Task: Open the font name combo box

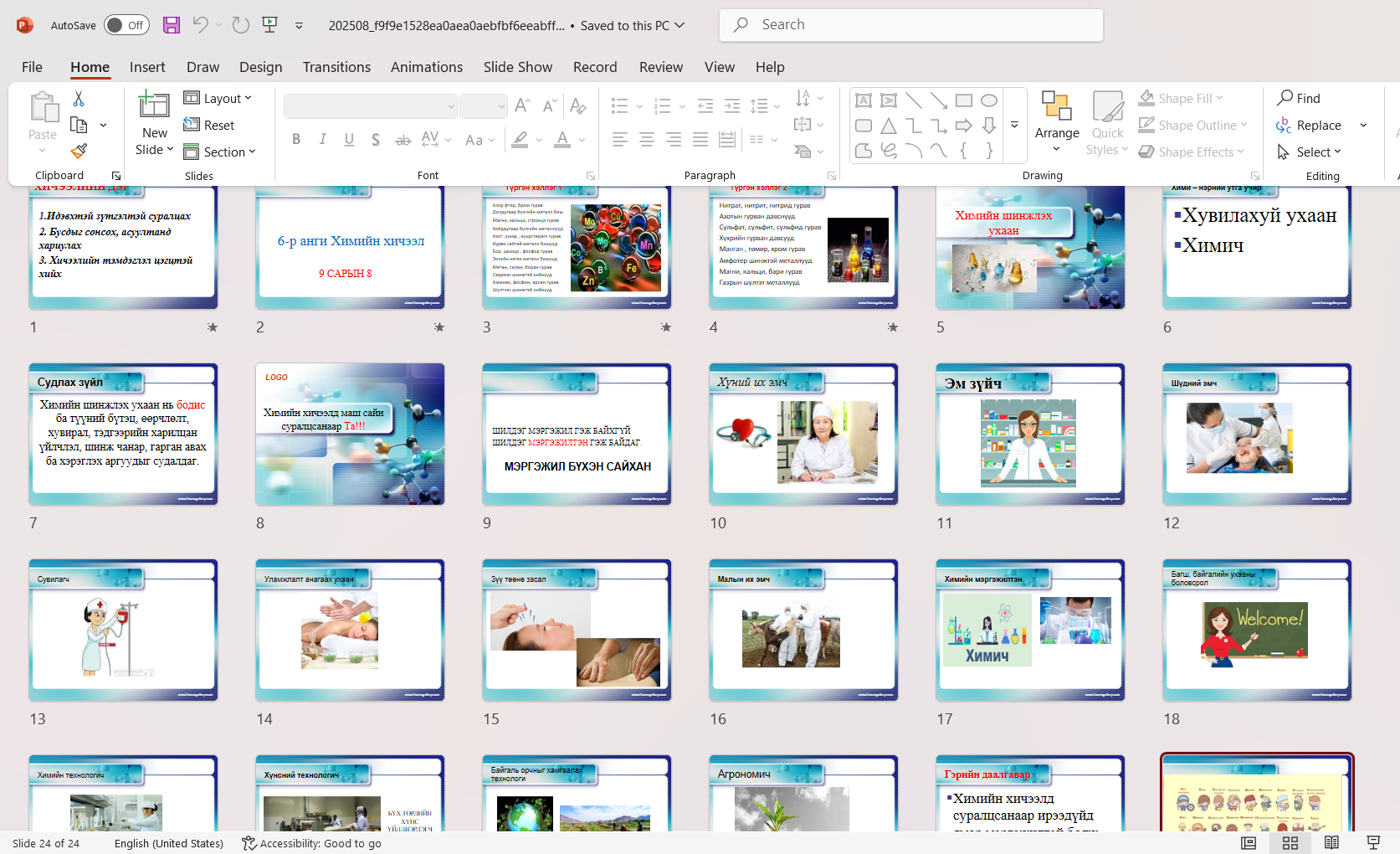Action: pyautogui.click(x=371, y=106)
